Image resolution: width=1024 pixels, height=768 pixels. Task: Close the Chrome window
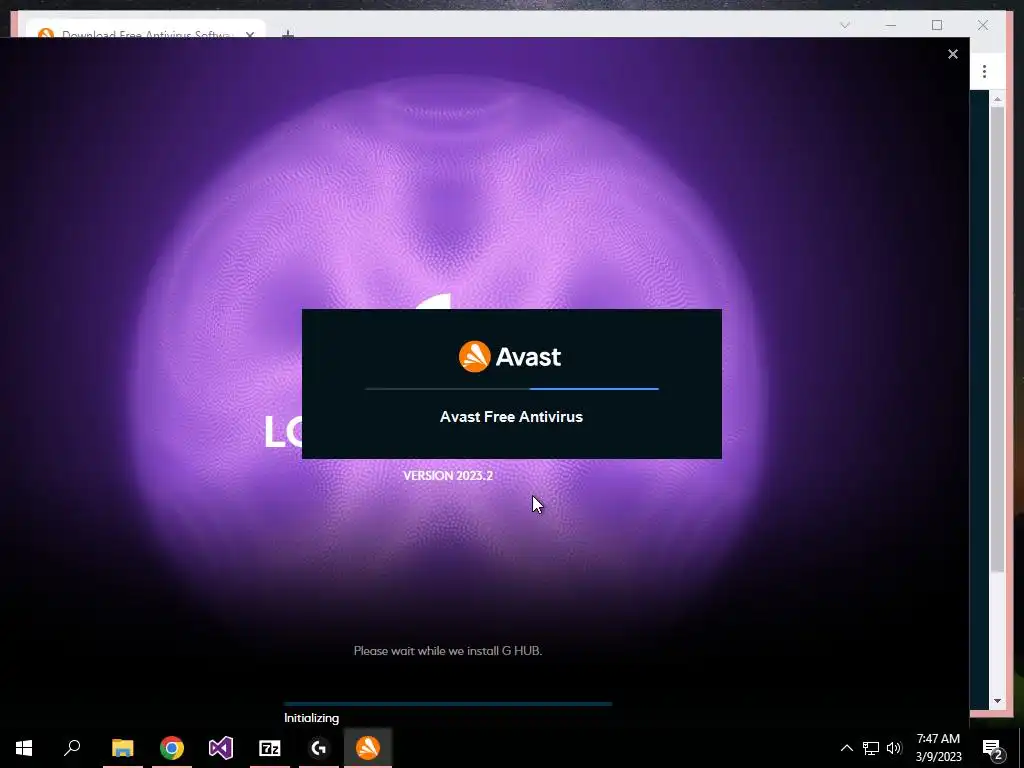[983, 25]
